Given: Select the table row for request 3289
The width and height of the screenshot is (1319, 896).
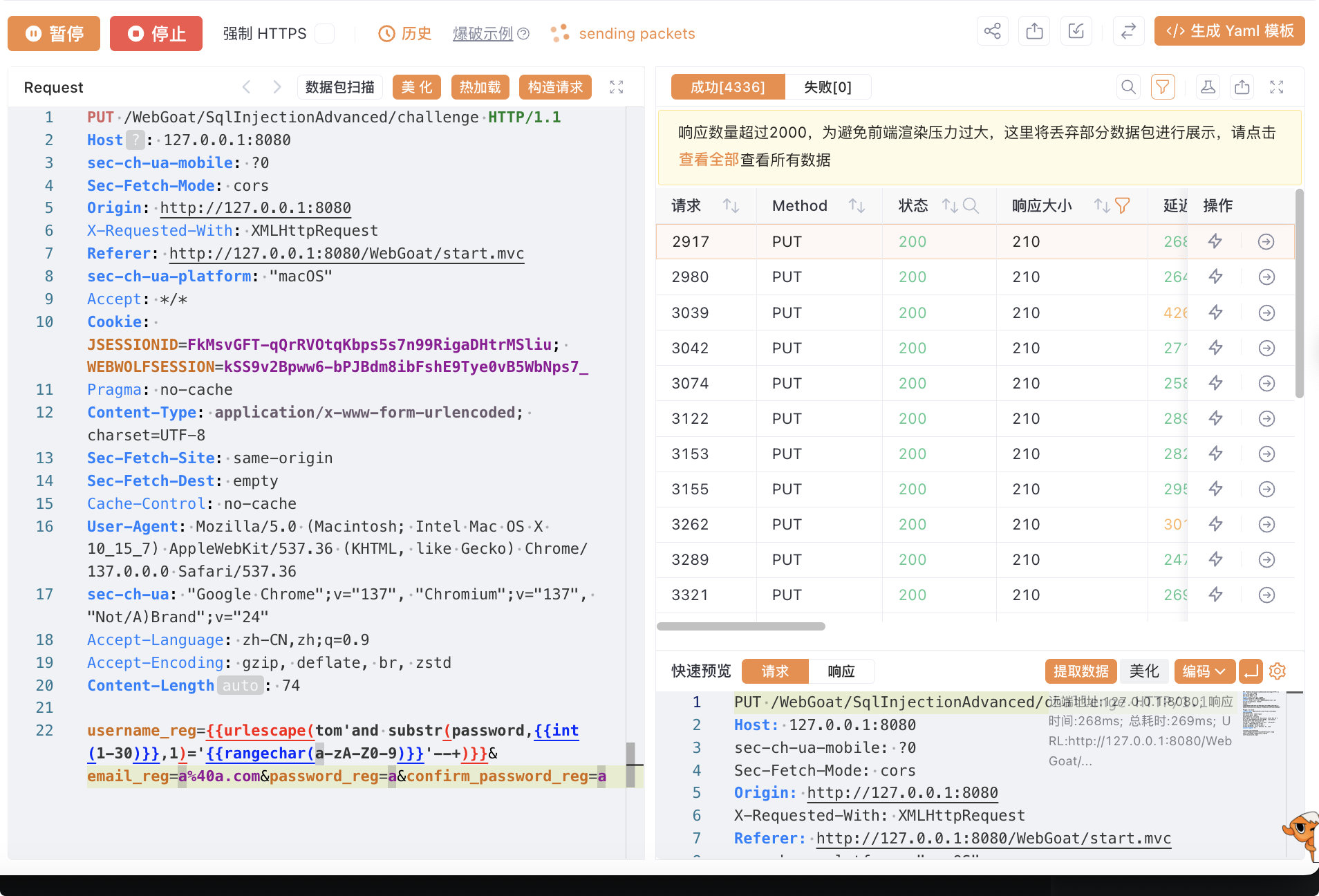Looking at the screenshot, I should (975, 560).
